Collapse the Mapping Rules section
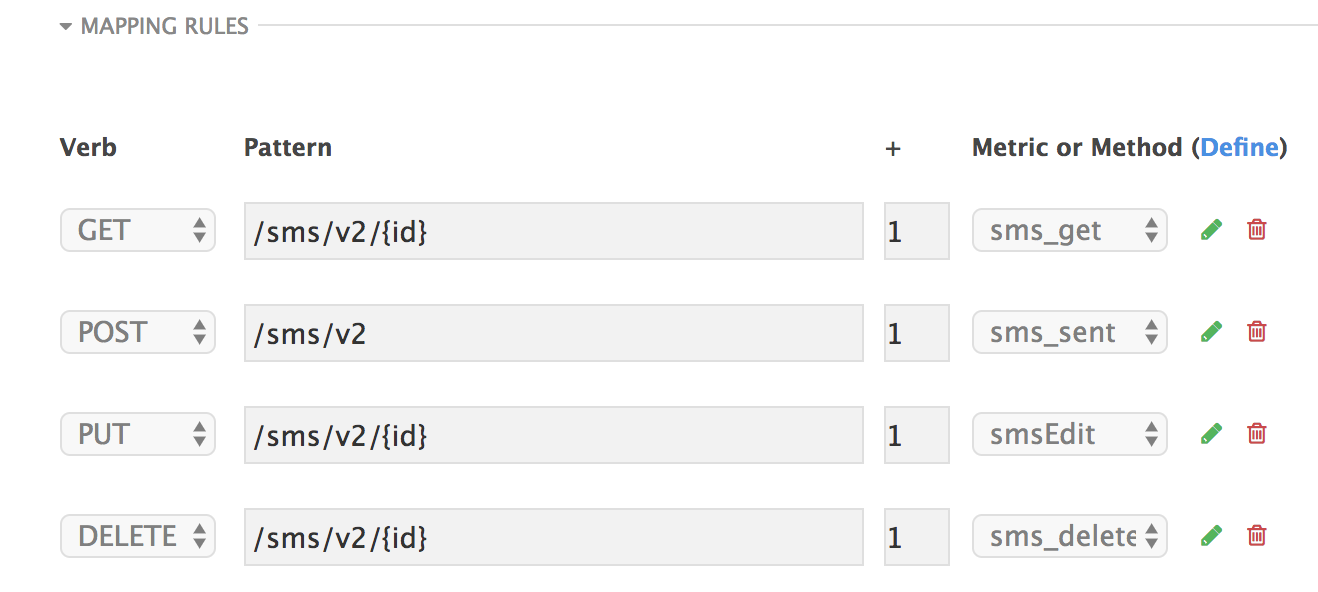 154,27
